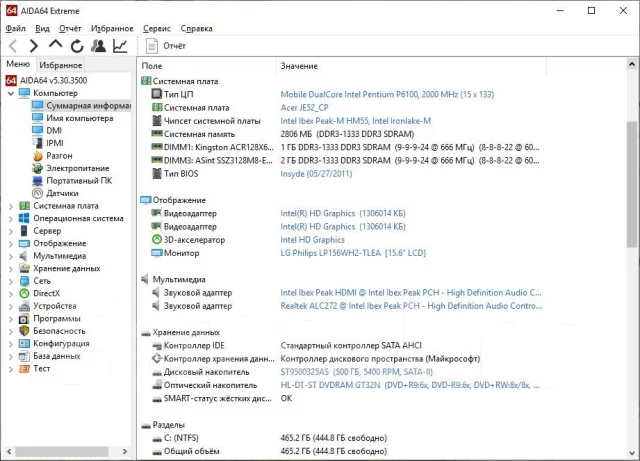Open the Intel Ibex Peak-M HM55 chipset link

pyautogui.click(x=356, y=121)
